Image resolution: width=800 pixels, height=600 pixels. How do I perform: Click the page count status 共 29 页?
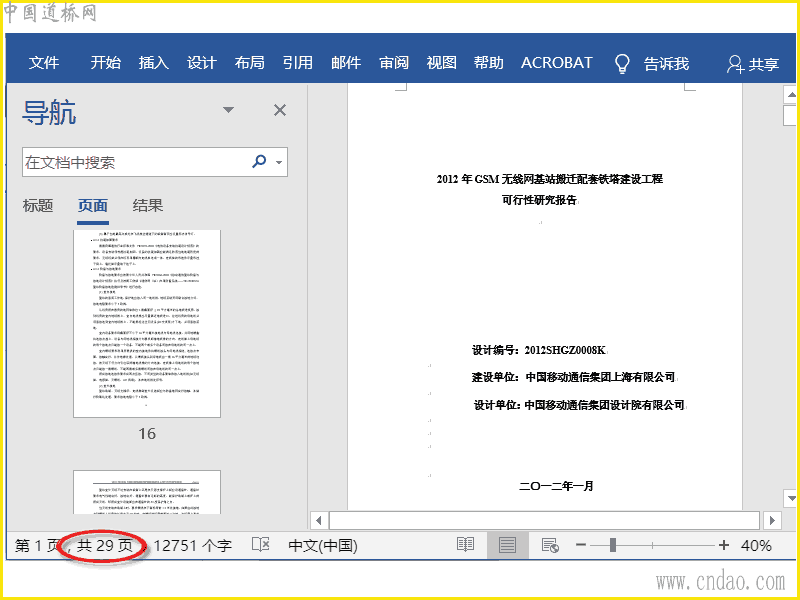[105, 546]
